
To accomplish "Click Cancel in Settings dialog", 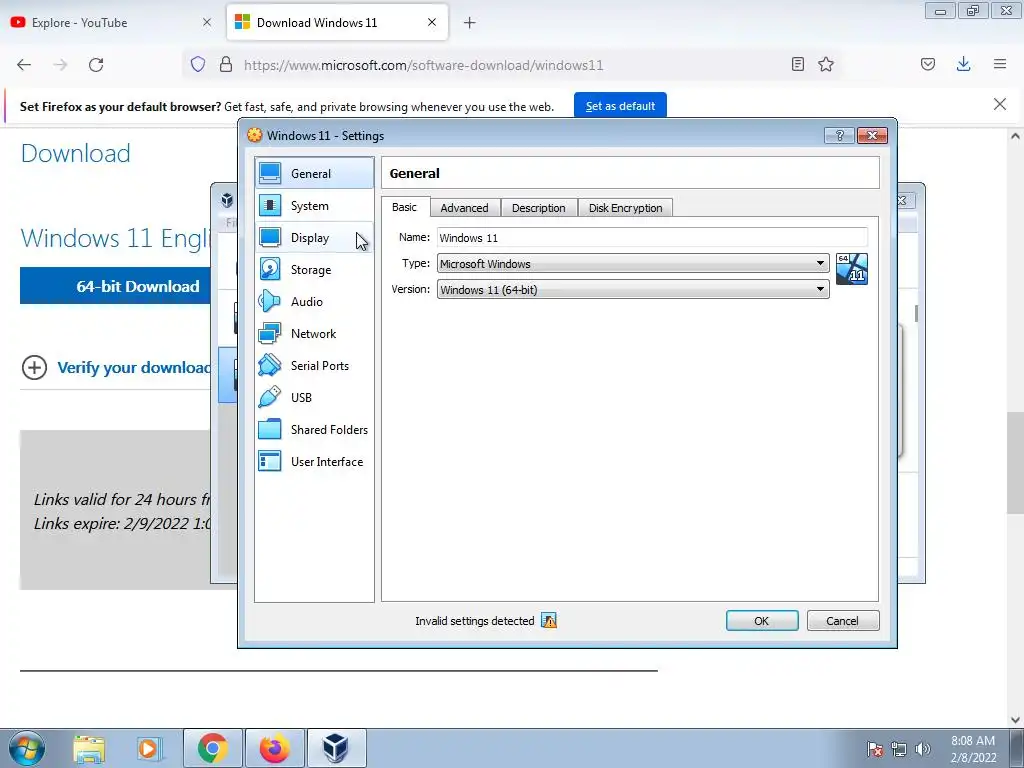I will pos(842,620).
